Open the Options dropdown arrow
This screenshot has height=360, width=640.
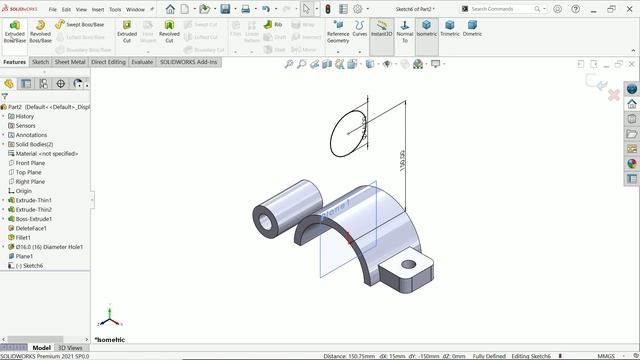pos(368,9)
